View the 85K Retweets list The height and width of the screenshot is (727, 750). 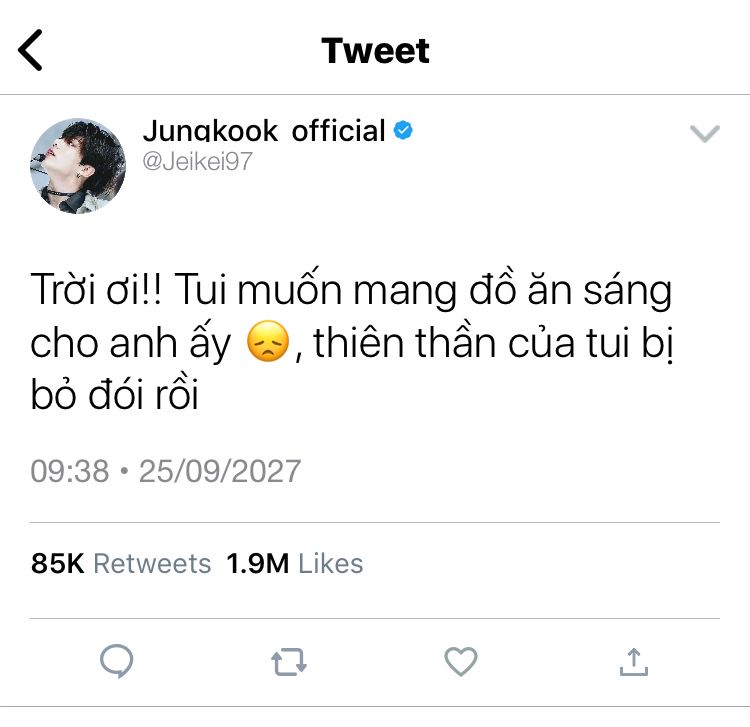[x=121, y=563]
